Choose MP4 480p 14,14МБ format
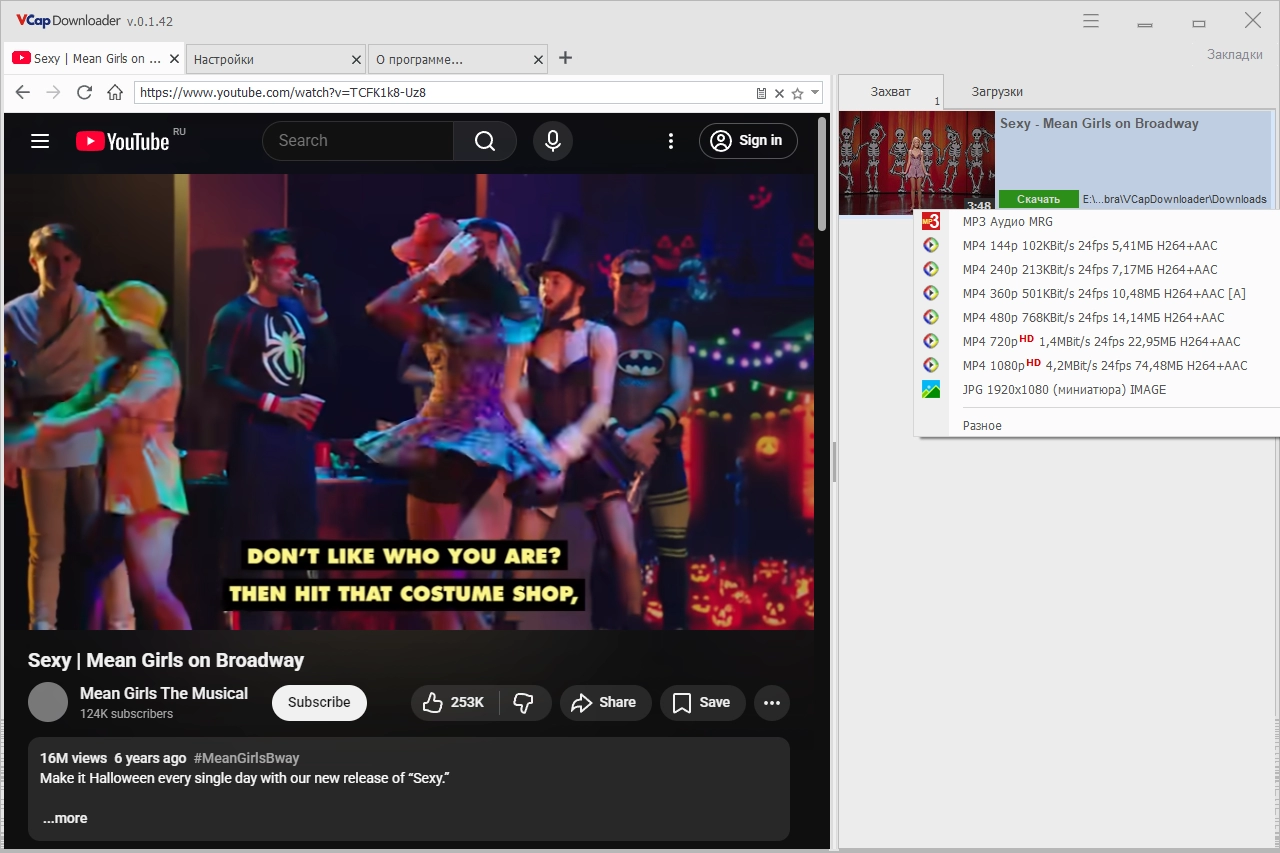This screenshot has width=1280, height=853. pos(1097,318)
